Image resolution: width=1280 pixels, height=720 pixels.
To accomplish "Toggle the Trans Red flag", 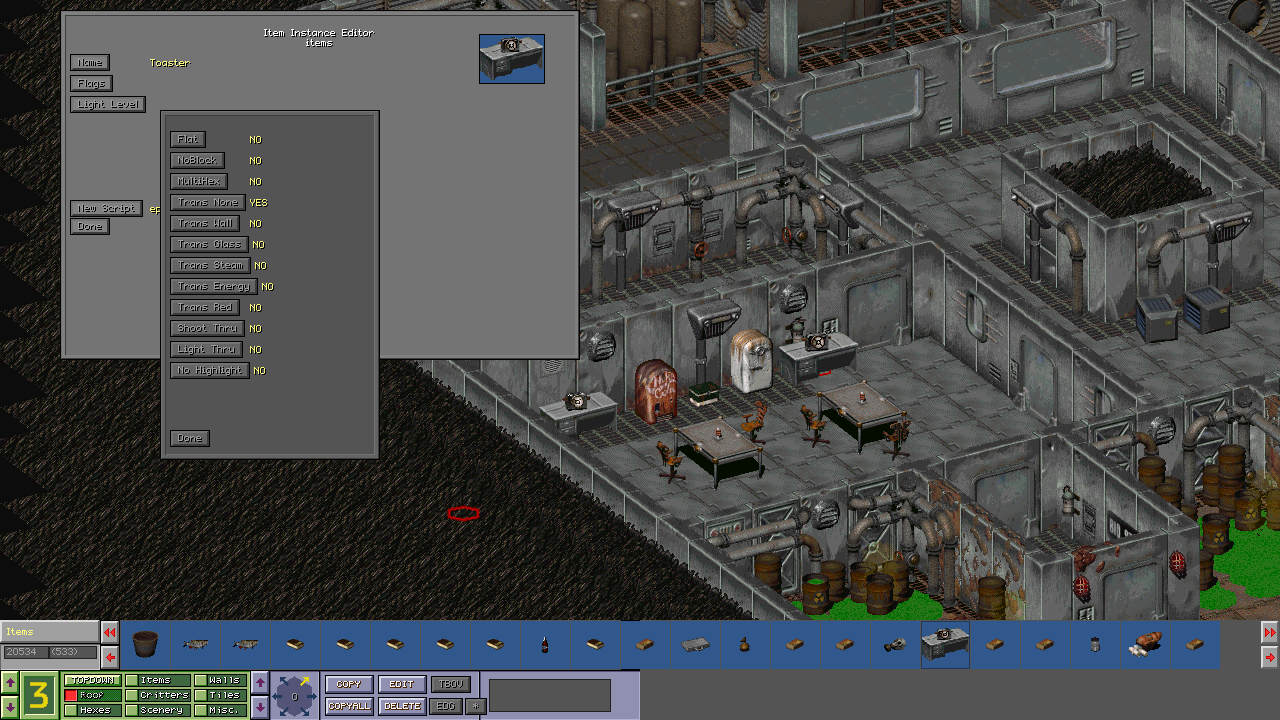I will (205, 307).
